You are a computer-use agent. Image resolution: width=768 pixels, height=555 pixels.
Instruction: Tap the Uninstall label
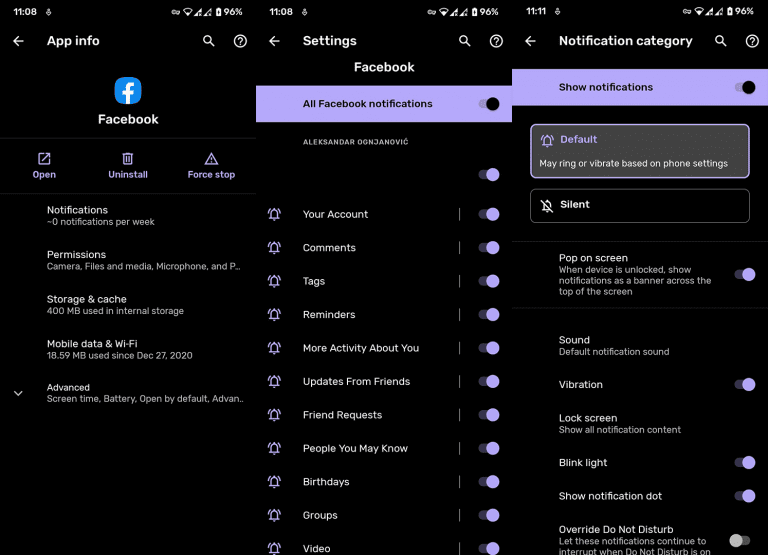[128, 174]
